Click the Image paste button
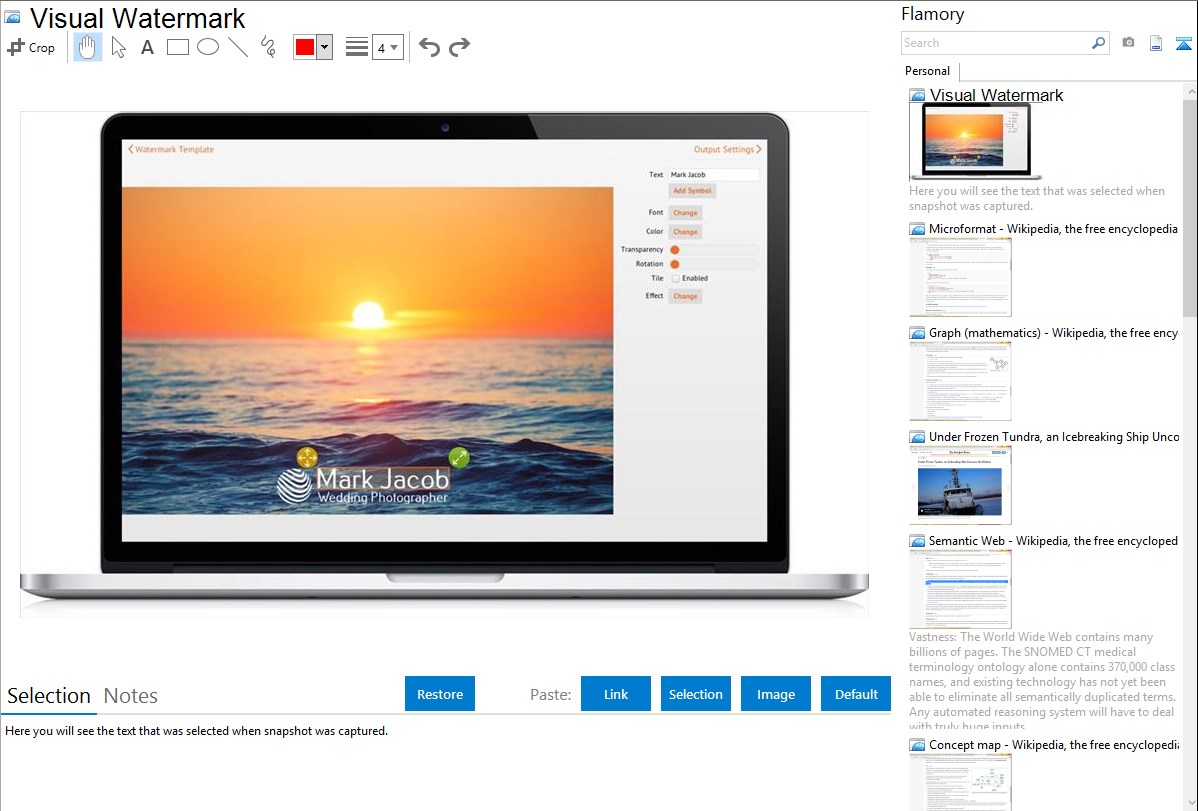The width and height of the screenshot is (1198, 811). [x=775, y=693]
